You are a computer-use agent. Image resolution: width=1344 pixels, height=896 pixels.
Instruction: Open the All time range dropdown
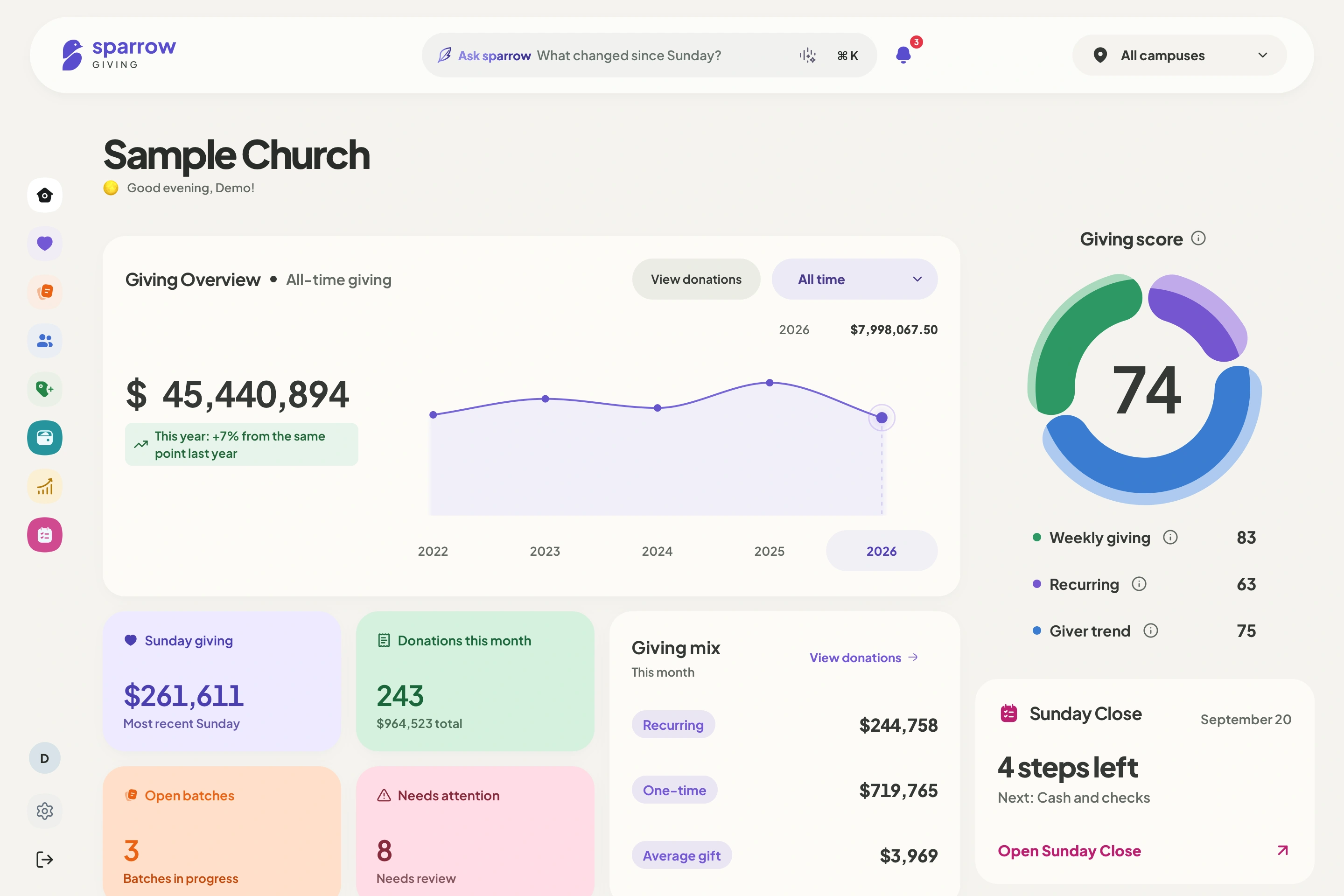tap(854, 280)
